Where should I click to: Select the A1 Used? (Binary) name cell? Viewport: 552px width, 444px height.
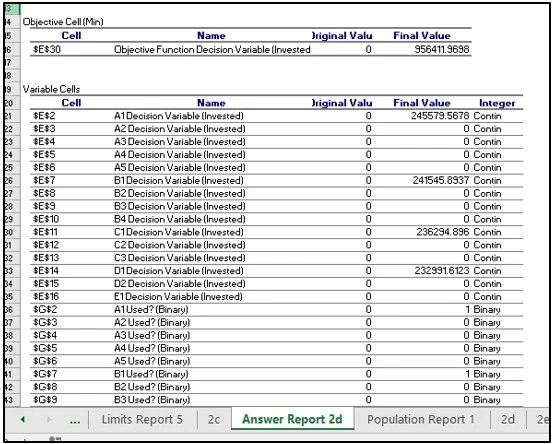point(151,309)
